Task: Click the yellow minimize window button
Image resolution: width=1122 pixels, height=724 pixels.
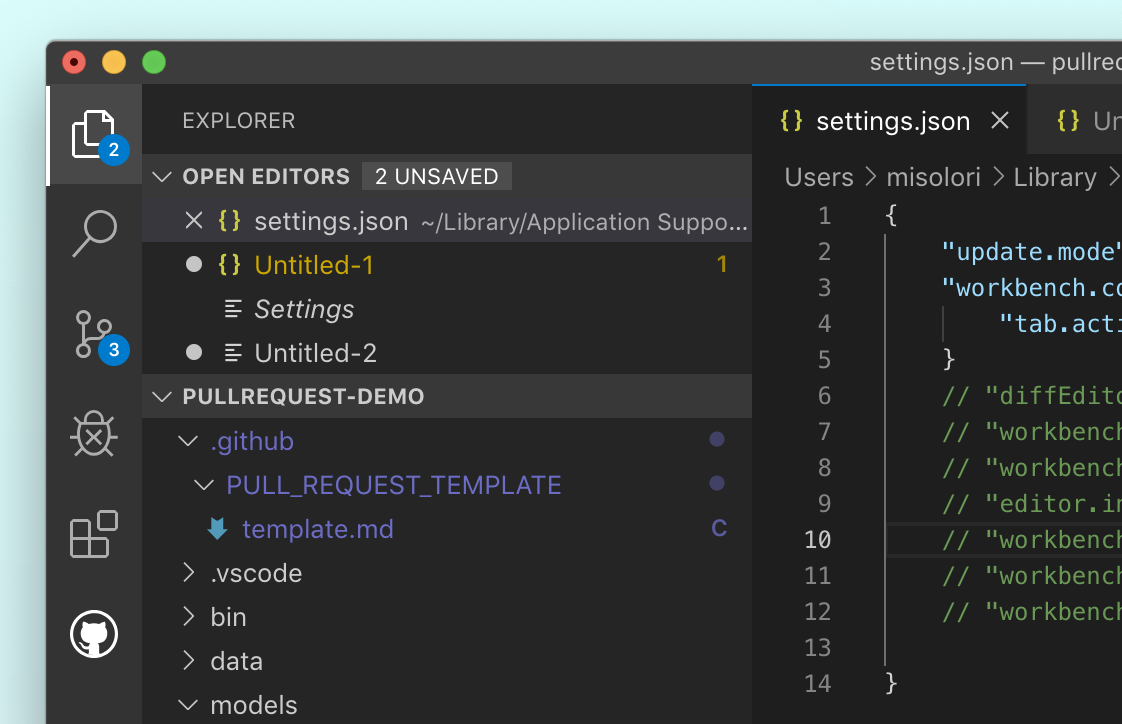Action: (114, 62)
